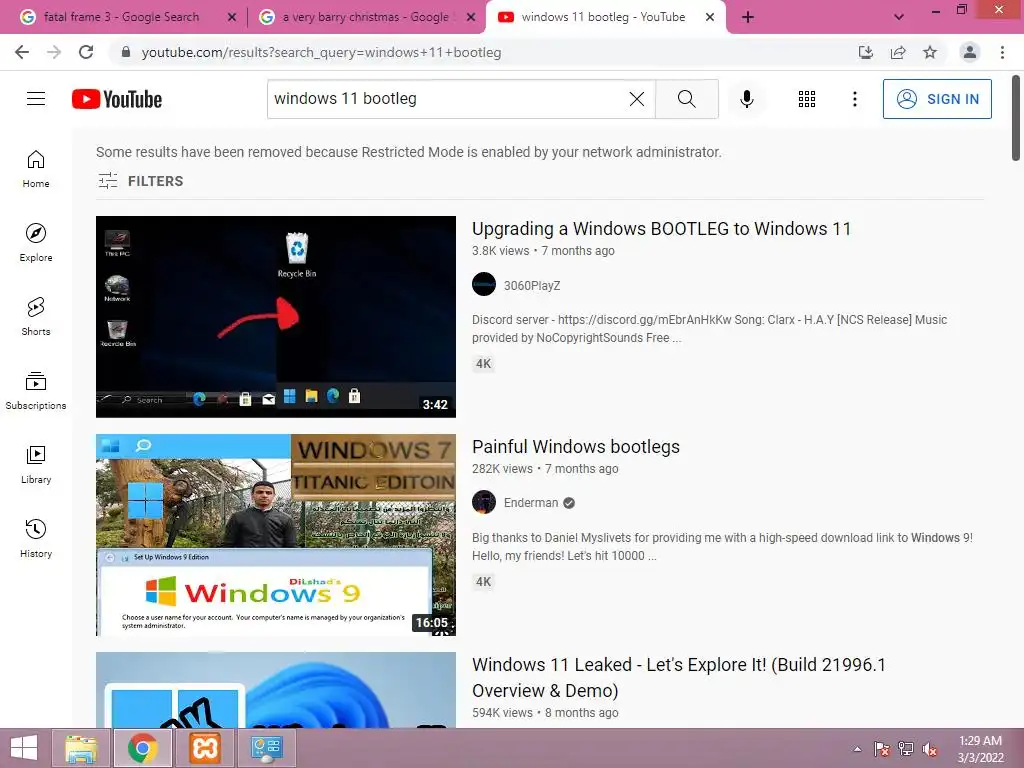Visit the 3060PlayZ channel name
This screenshot has width=1024, height=768.
(532, 285)
